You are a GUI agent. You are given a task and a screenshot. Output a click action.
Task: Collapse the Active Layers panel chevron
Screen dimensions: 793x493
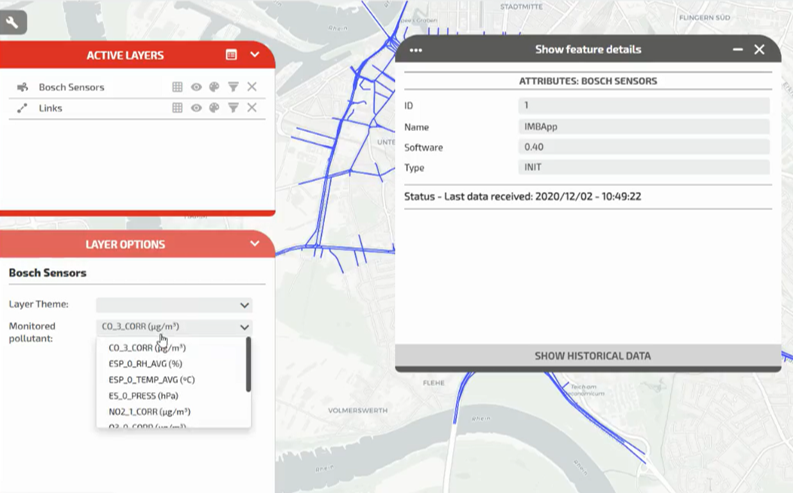255,55
